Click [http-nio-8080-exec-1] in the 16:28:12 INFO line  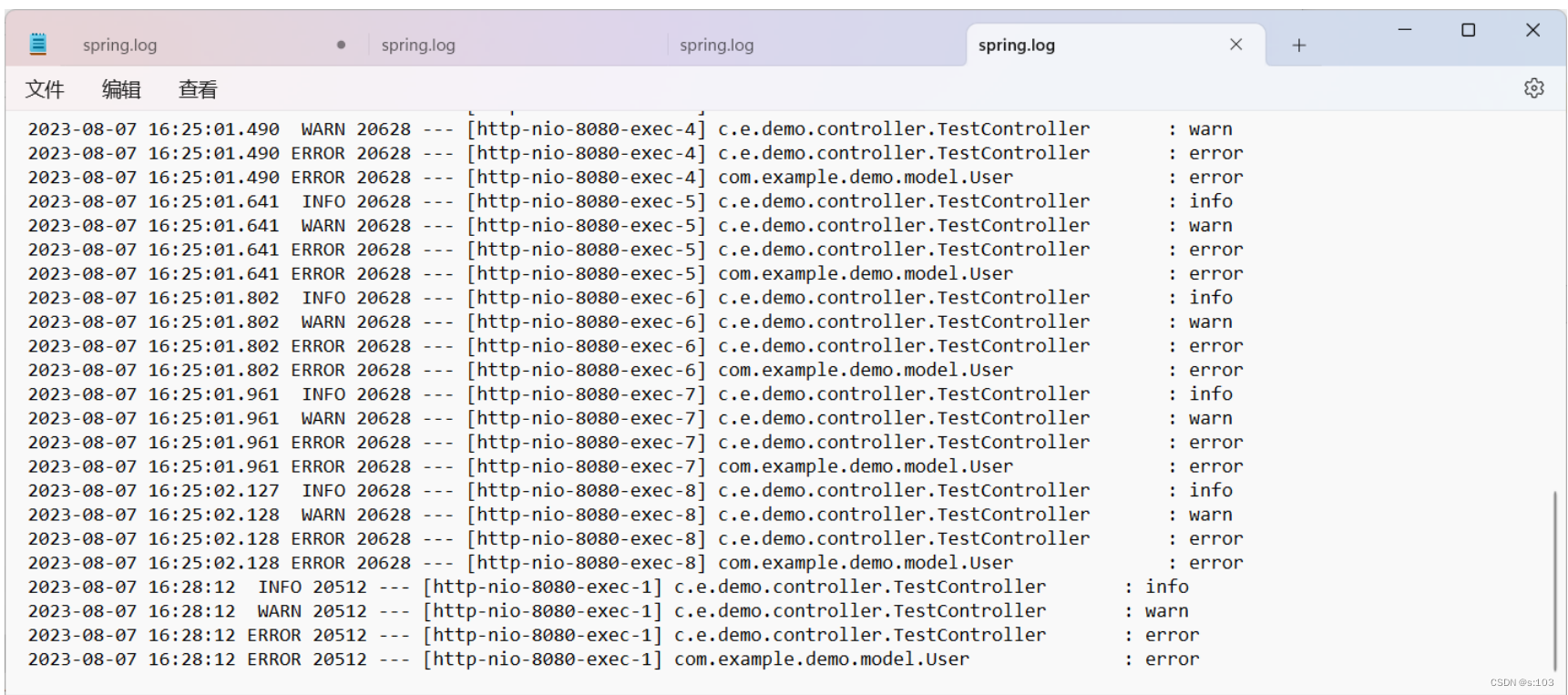(x=542, y=588)
